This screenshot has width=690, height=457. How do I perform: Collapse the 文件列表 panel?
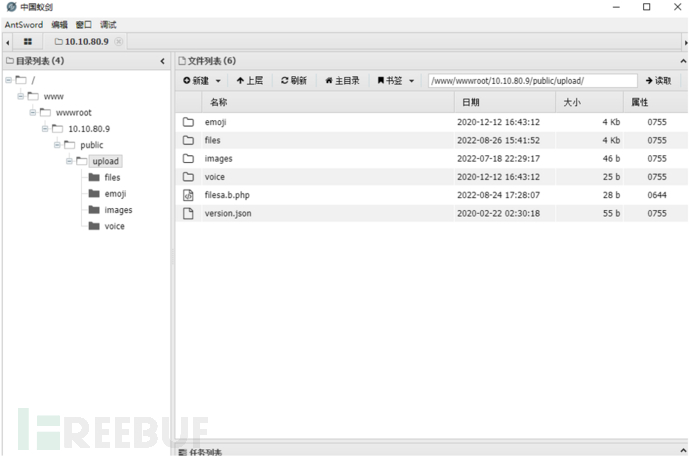point(683,61)
